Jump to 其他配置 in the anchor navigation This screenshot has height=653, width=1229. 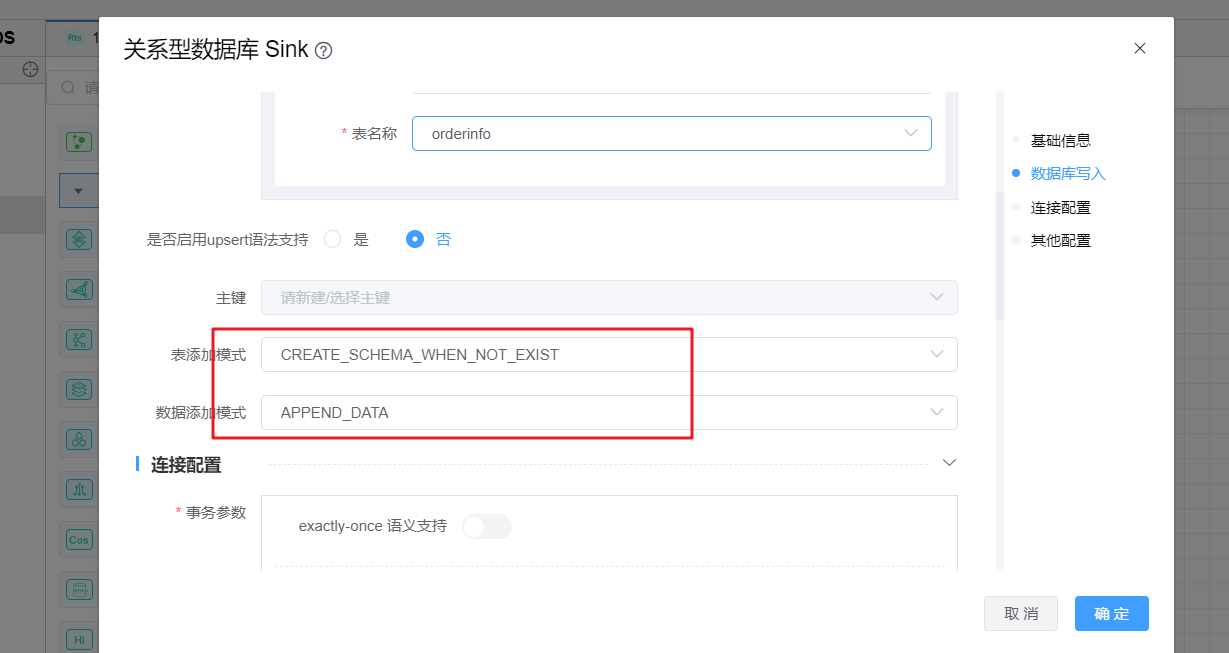coord(1060,241)
